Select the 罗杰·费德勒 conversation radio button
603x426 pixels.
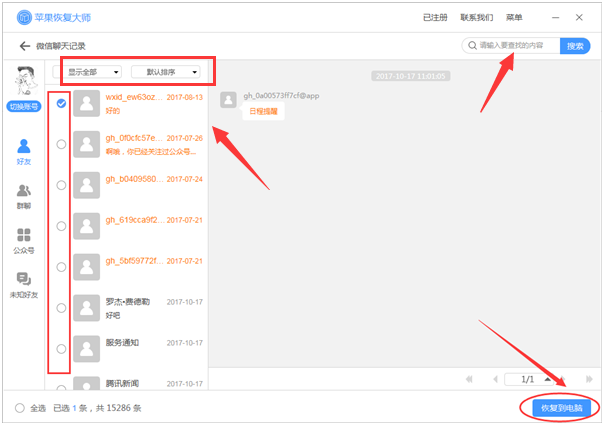tap(61, 308)
